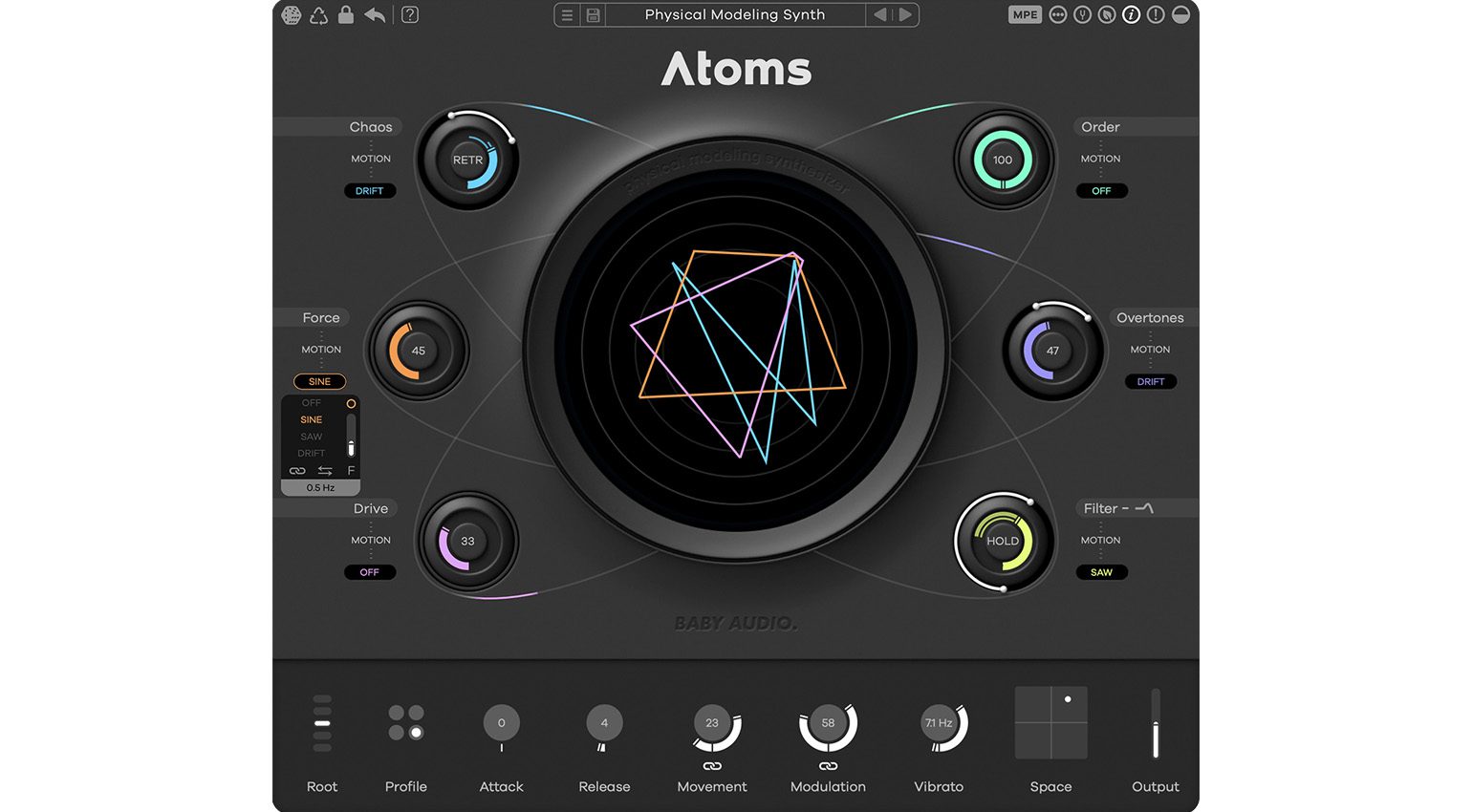
Task: Click the Overtones label
Action: pyautogui.click(x=1150, y=318)
